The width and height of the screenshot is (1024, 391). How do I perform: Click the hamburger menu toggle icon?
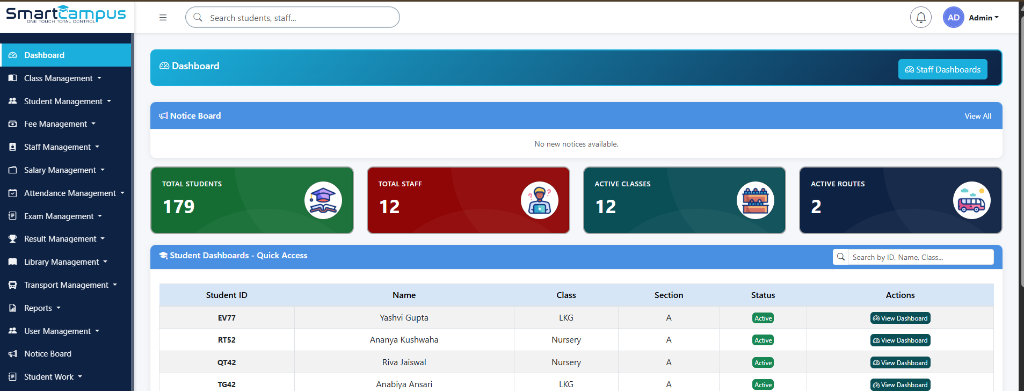click(x=163, y=18)
